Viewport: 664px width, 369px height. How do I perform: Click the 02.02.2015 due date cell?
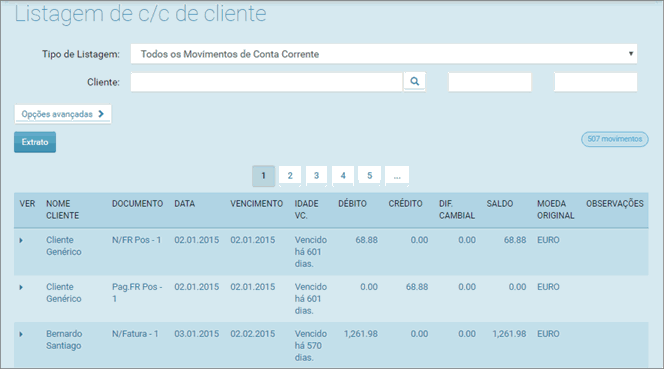tap(252, 334)
